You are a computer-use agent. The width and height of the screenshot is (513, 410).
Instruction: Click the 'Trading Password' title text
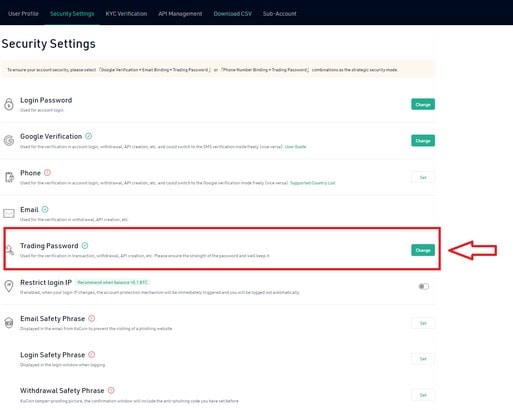click(49, 246)
